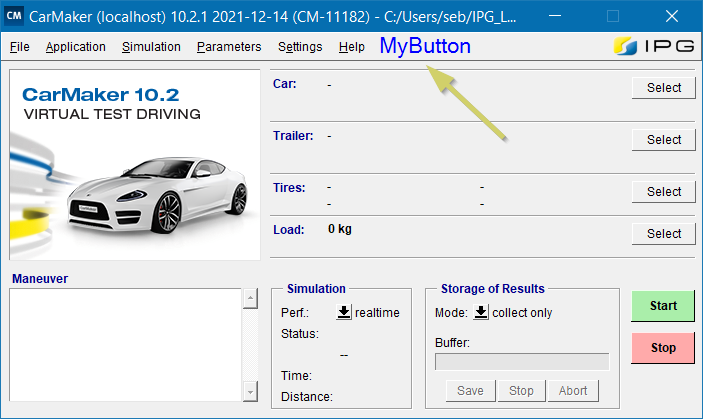This screenshot has height=419, width=703.
Task: Open the Simulation menu
Action: click(x=151, y=47)
